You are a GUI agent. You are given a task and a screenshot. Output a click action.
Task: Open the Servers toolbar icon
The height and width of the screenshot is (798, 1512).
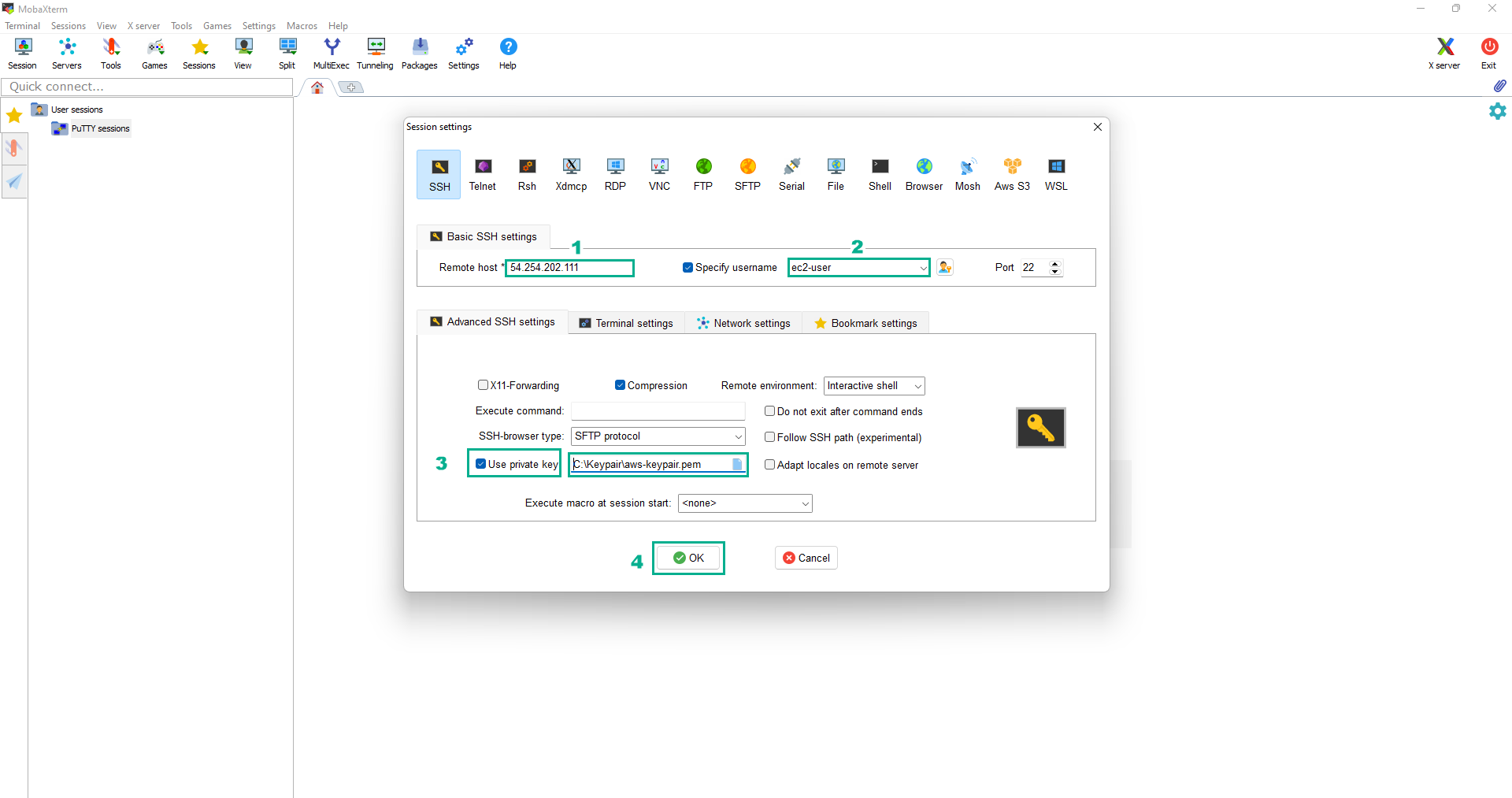tap(67, 54)
